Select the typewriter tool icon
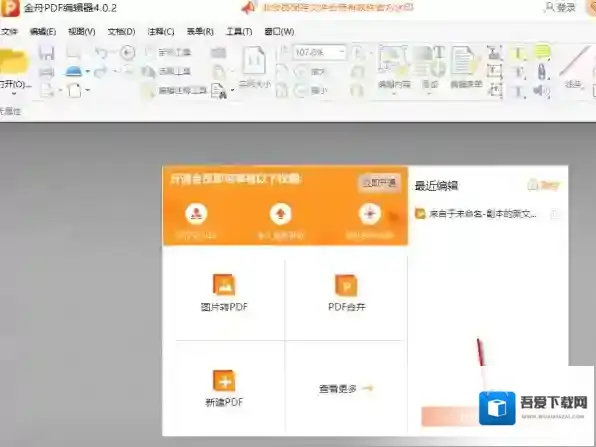Image resolution: width=596 pixels, height=447 pixels. (x=495, y=52)
